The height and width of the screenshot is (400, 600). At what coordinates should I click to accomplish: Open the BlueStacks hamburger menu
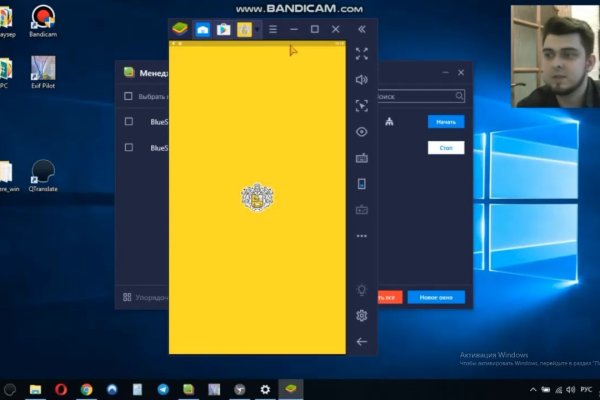coord(273,30)
